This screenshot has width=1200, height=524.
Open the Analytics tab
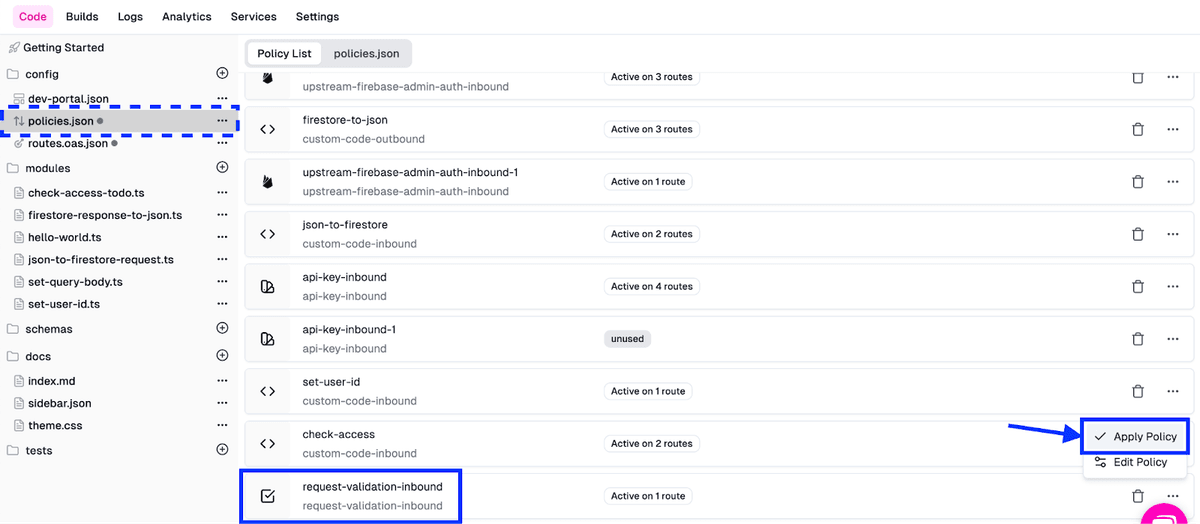186,17
